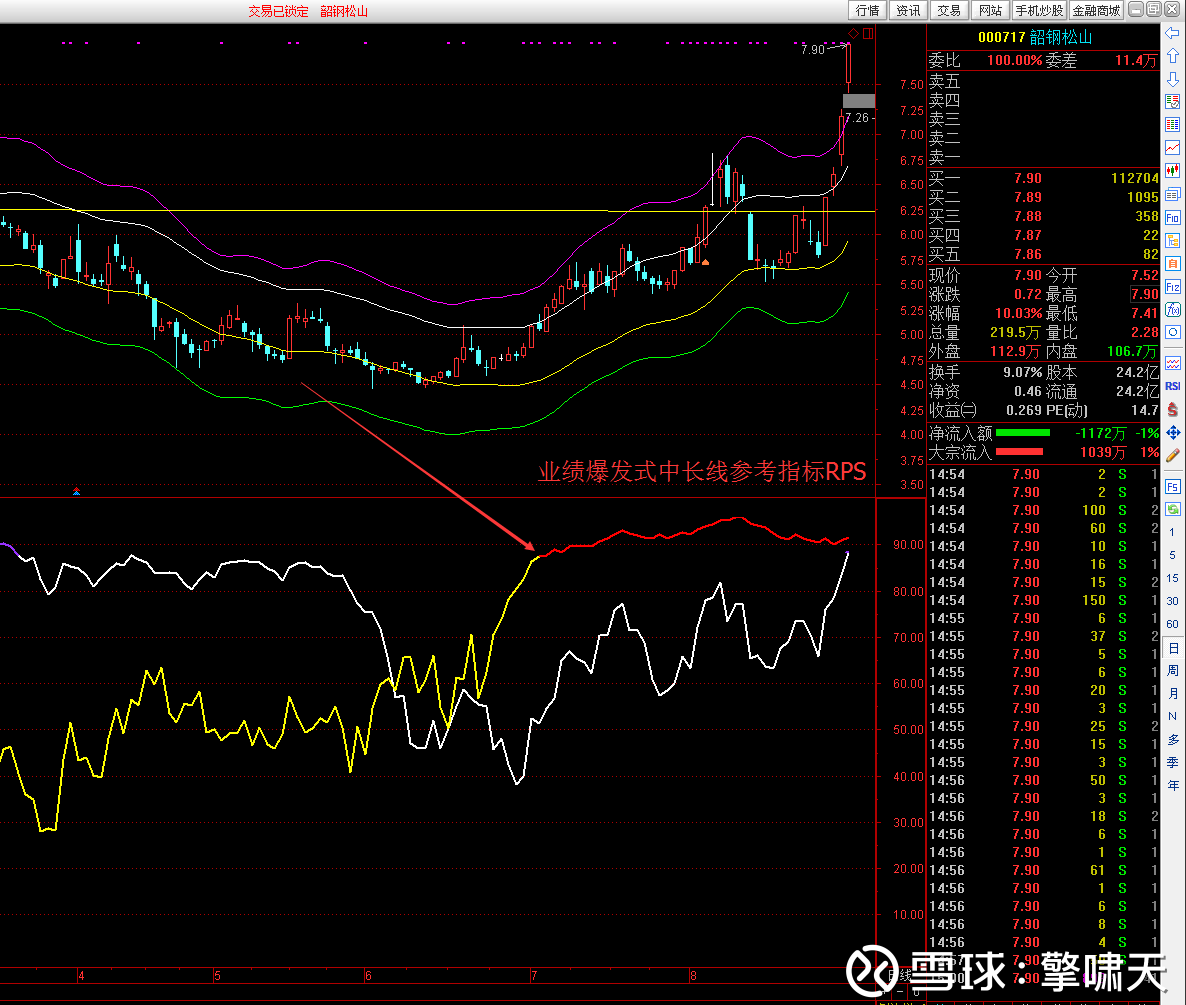Viewport: 1186px width, 1005px height.
Task: Select the quarterly 季 period
Action: (x=1172, y=762)
